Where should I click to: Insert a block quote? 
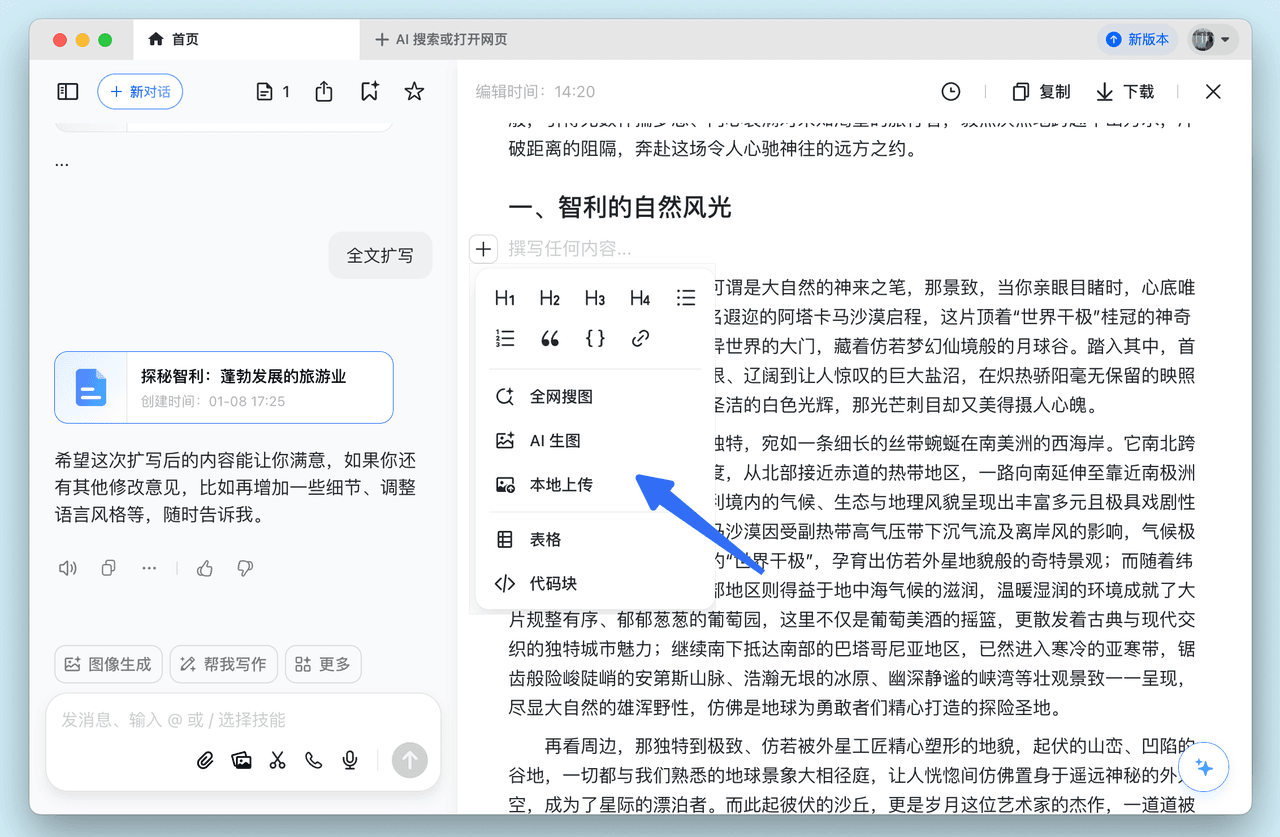tap(550, 339)
